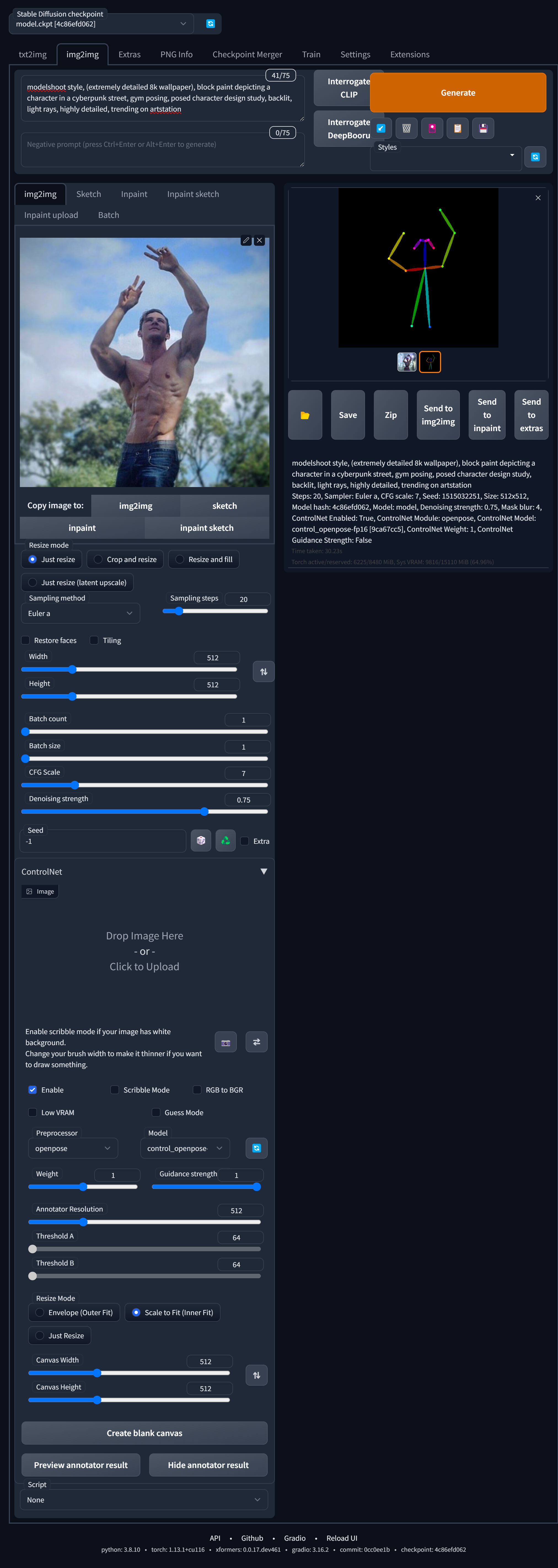This screenshot has height=1568, width=558.
Task: Click Create blank canvas button
Action: click(x=144, y=1433)
